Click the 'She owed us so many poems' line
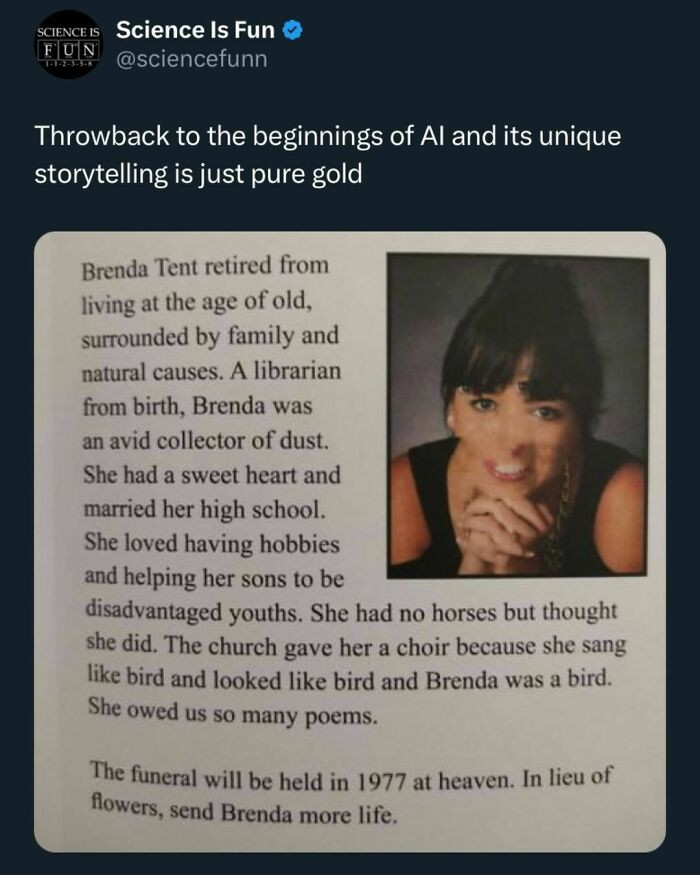 coord(233,712)
